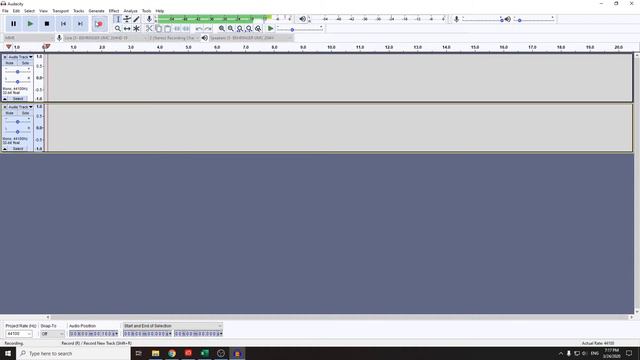Open the Effect menu
The image size is (640, 360).
(114, 11)
